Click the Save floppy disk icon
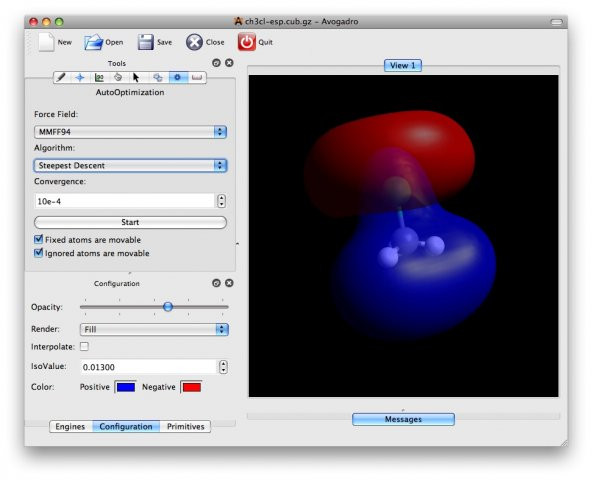The width and height of the screenshot is (592, 480). click(145, 42)
